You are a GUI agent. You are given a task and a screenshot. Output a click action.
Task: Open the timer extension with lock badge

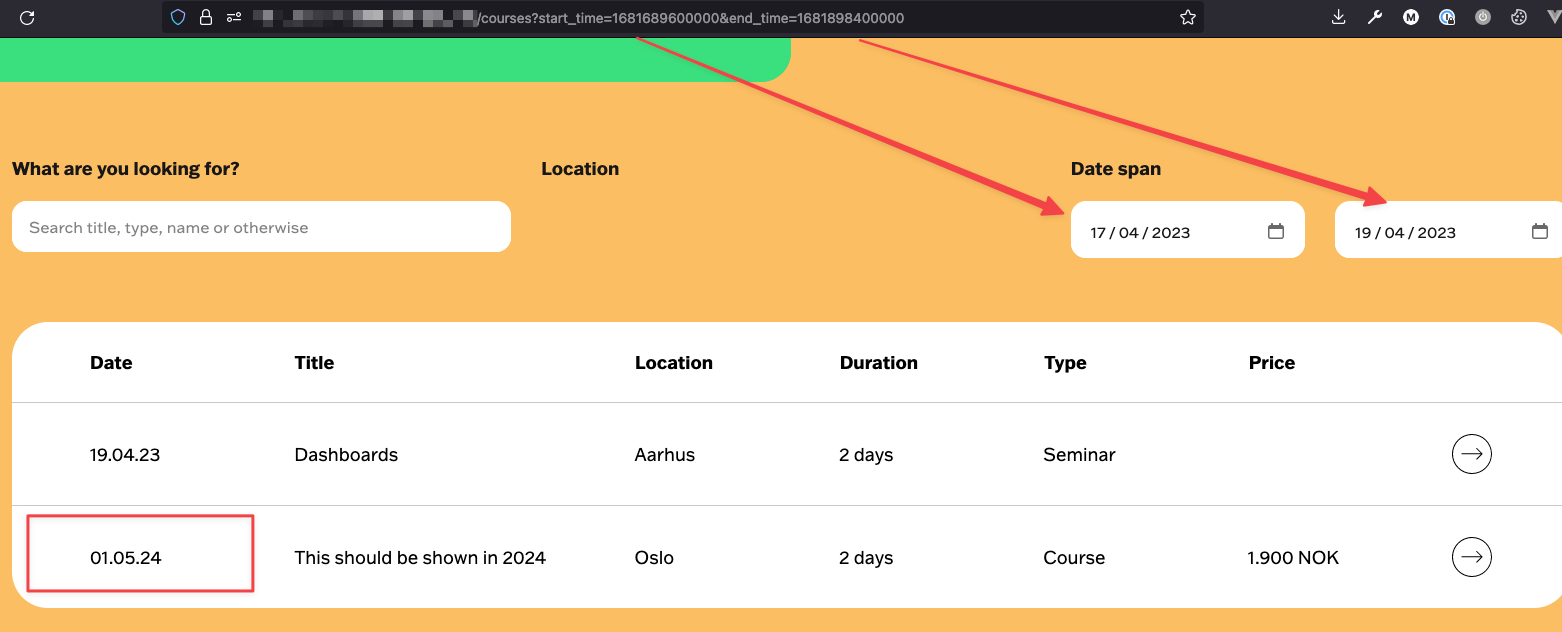point(1447,17)
